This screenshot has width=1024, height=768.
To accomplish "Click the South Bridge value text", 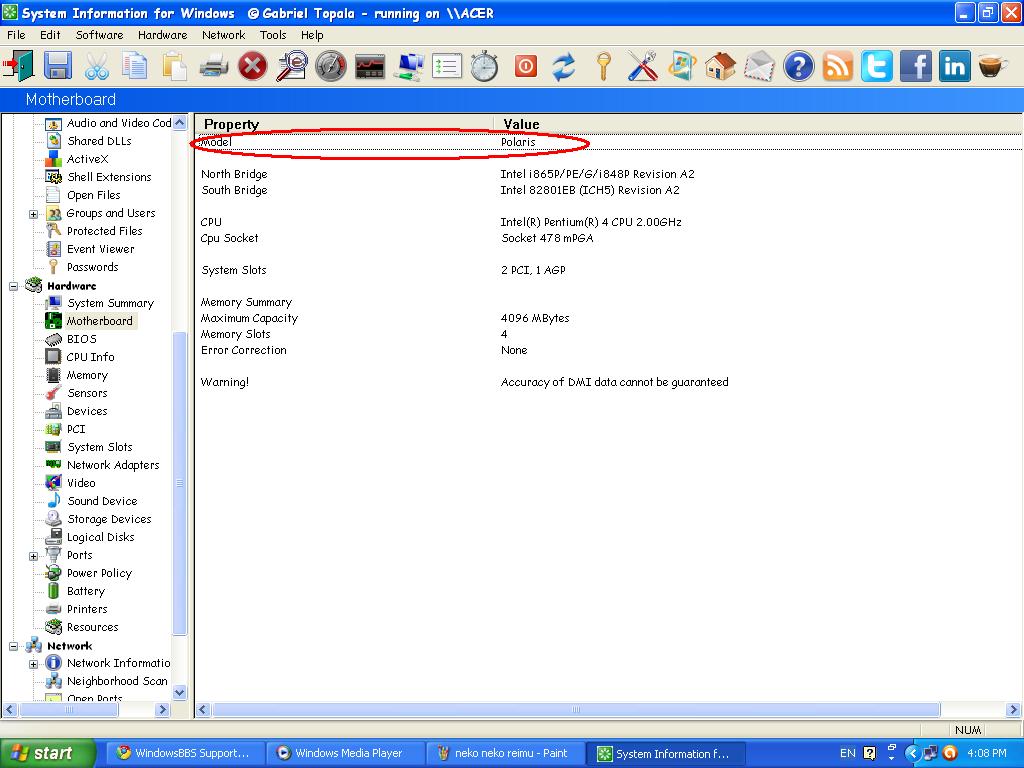I will 590,190.
